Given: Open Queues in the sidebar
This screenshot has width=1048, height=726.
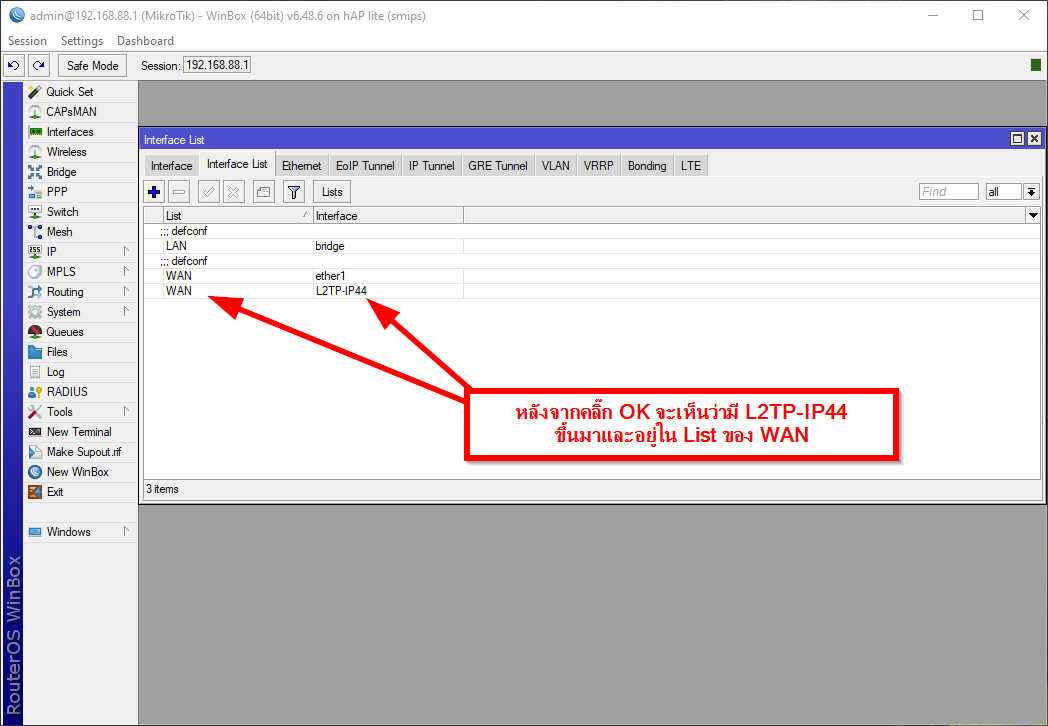Looking at the screenshot, I should click(80, 332).
